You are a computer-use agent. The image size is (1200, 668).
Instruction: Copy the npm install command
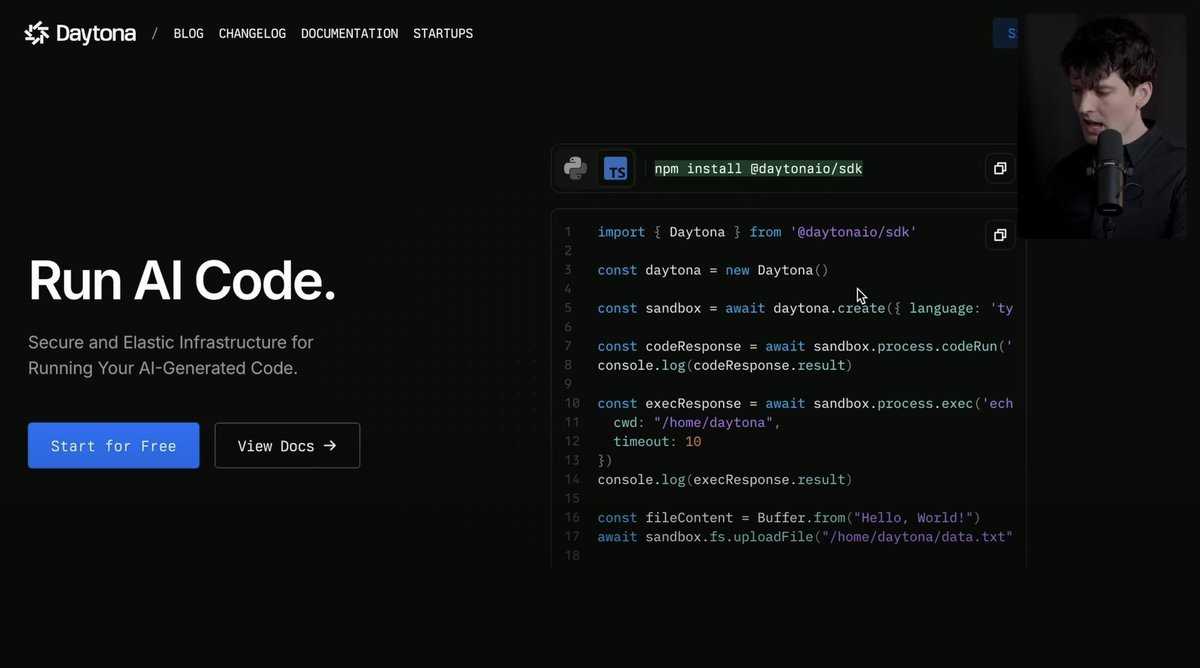[999, 169]
